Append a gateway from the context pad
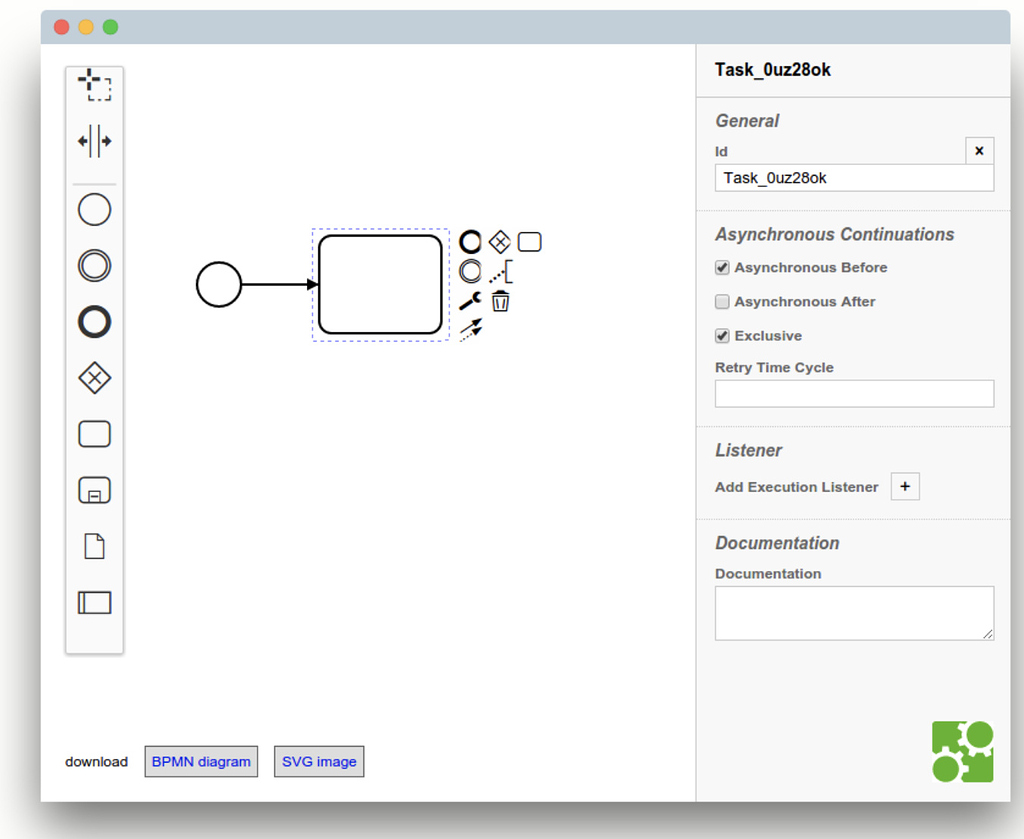1024x839 pixels. (498, 241)
